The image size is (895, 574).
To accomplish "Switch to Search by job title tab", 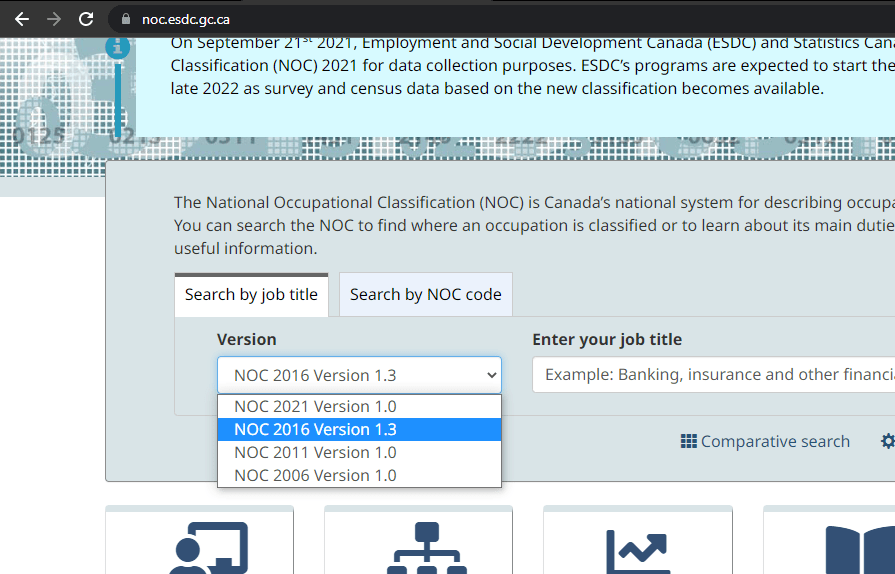I will pyautogui.click(x=251, y=294).
